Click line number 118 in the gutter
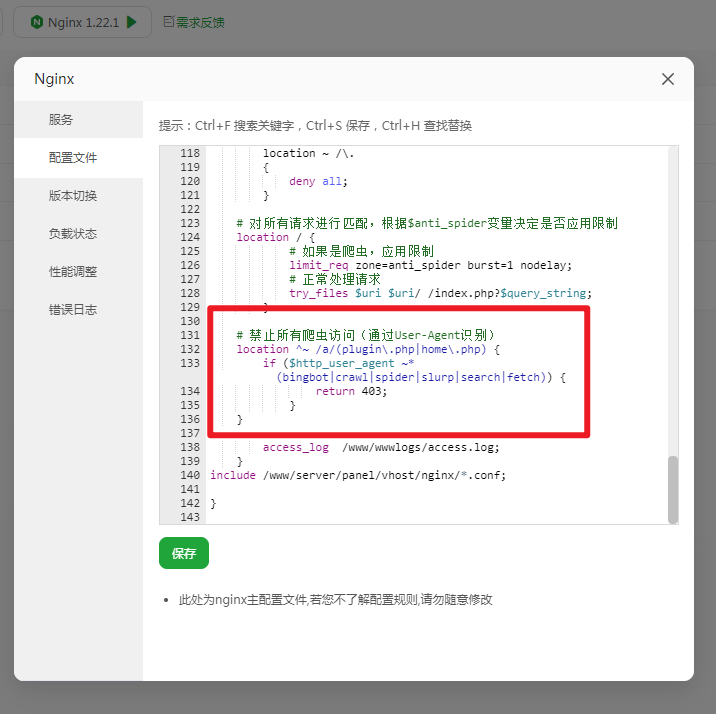 pos(189,154)
